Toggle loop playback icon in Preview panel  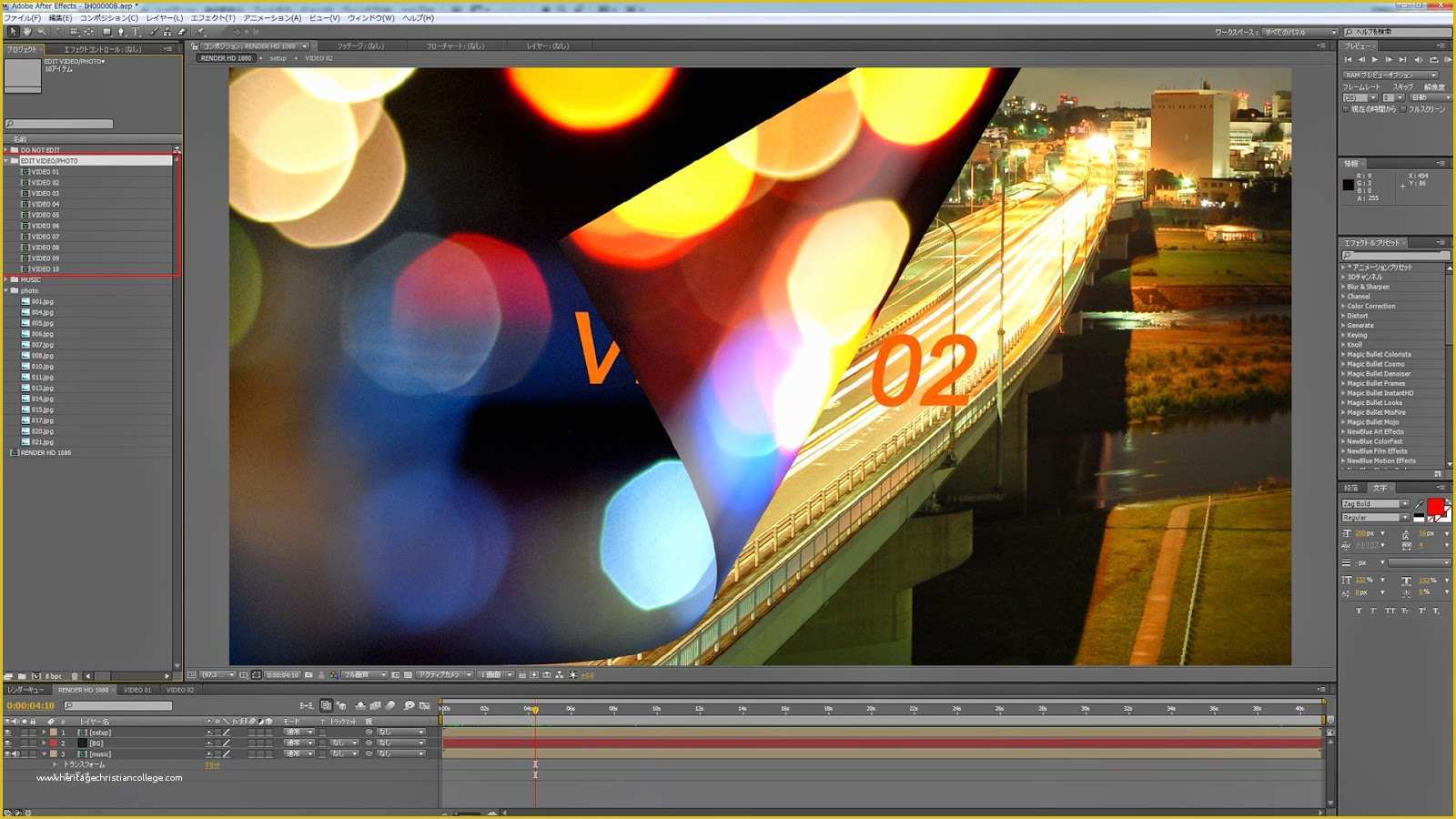pyautogui.click(x=1434, y=60)
